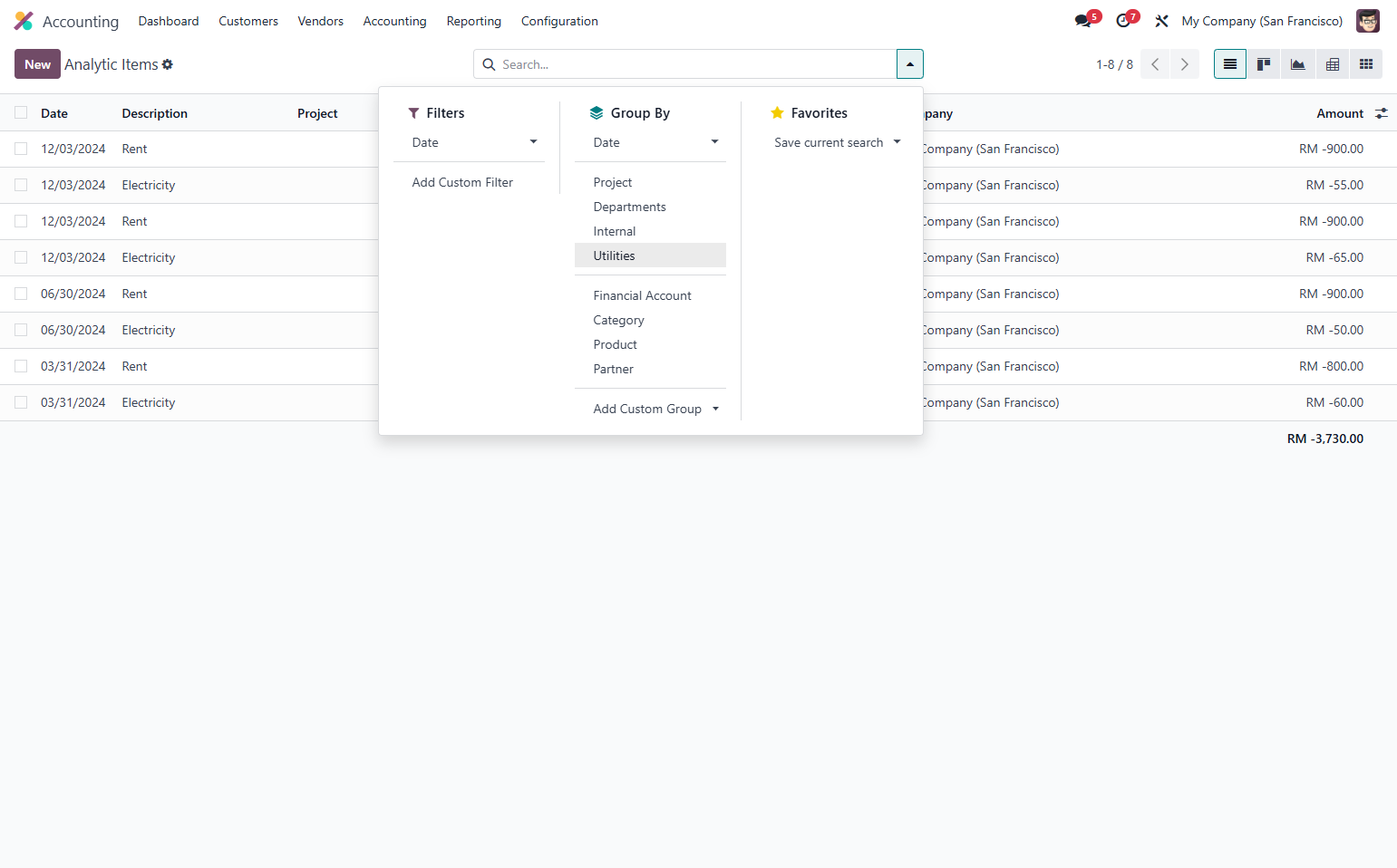Viewport: 1397px width, 868px height.
Task: Click Add Custom Filter
Action: click(x=470, y=182)
